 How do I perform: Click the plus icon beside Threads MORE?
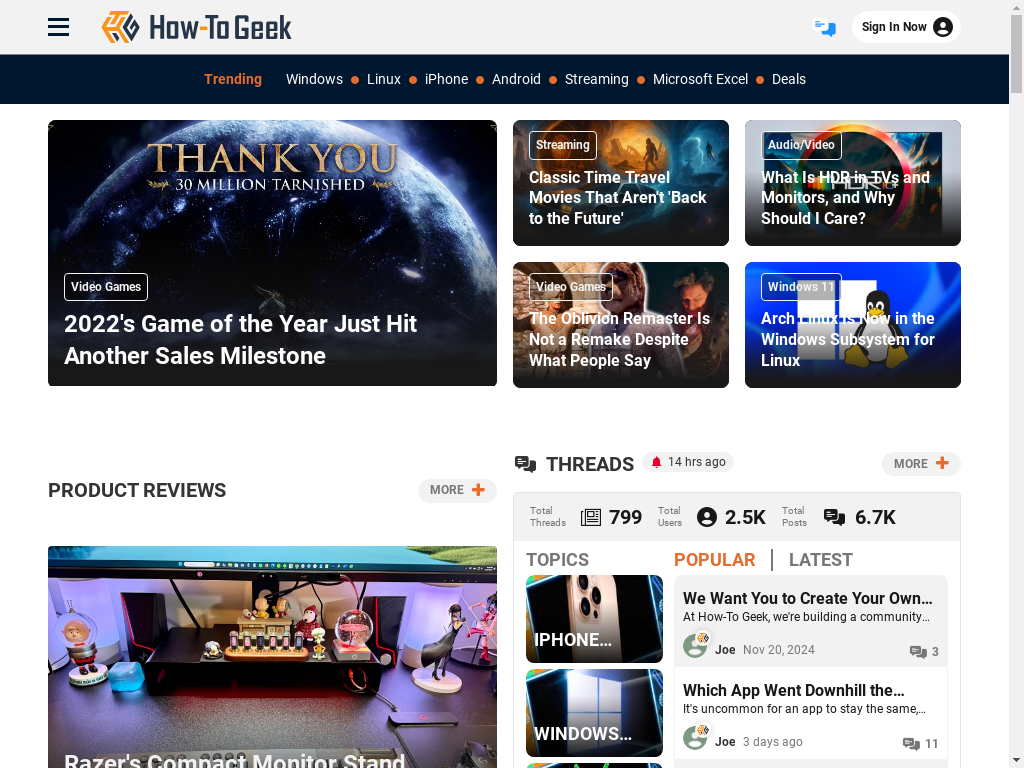click(x=942, y=462)
